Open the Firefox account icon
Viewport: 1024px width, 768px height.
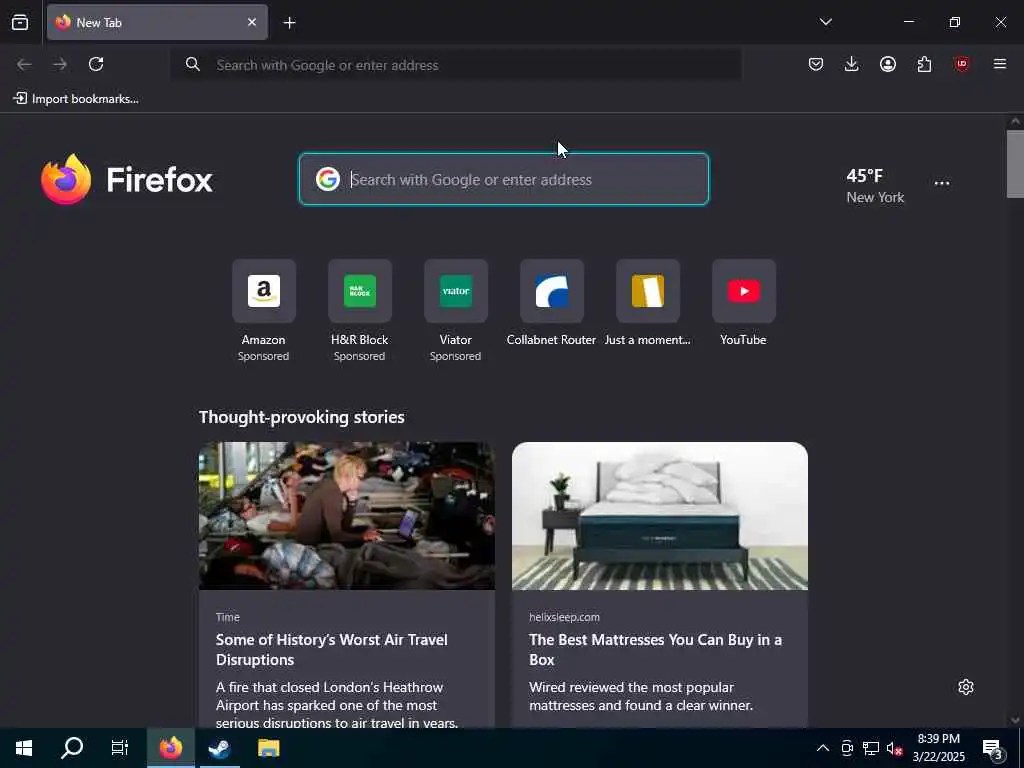tap(888, 64)
